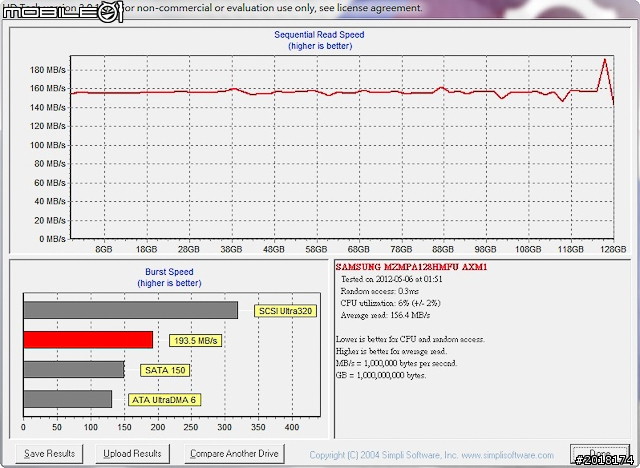Click the SCSI Ultra320 yellow label
640x468 pixels.
283,311
